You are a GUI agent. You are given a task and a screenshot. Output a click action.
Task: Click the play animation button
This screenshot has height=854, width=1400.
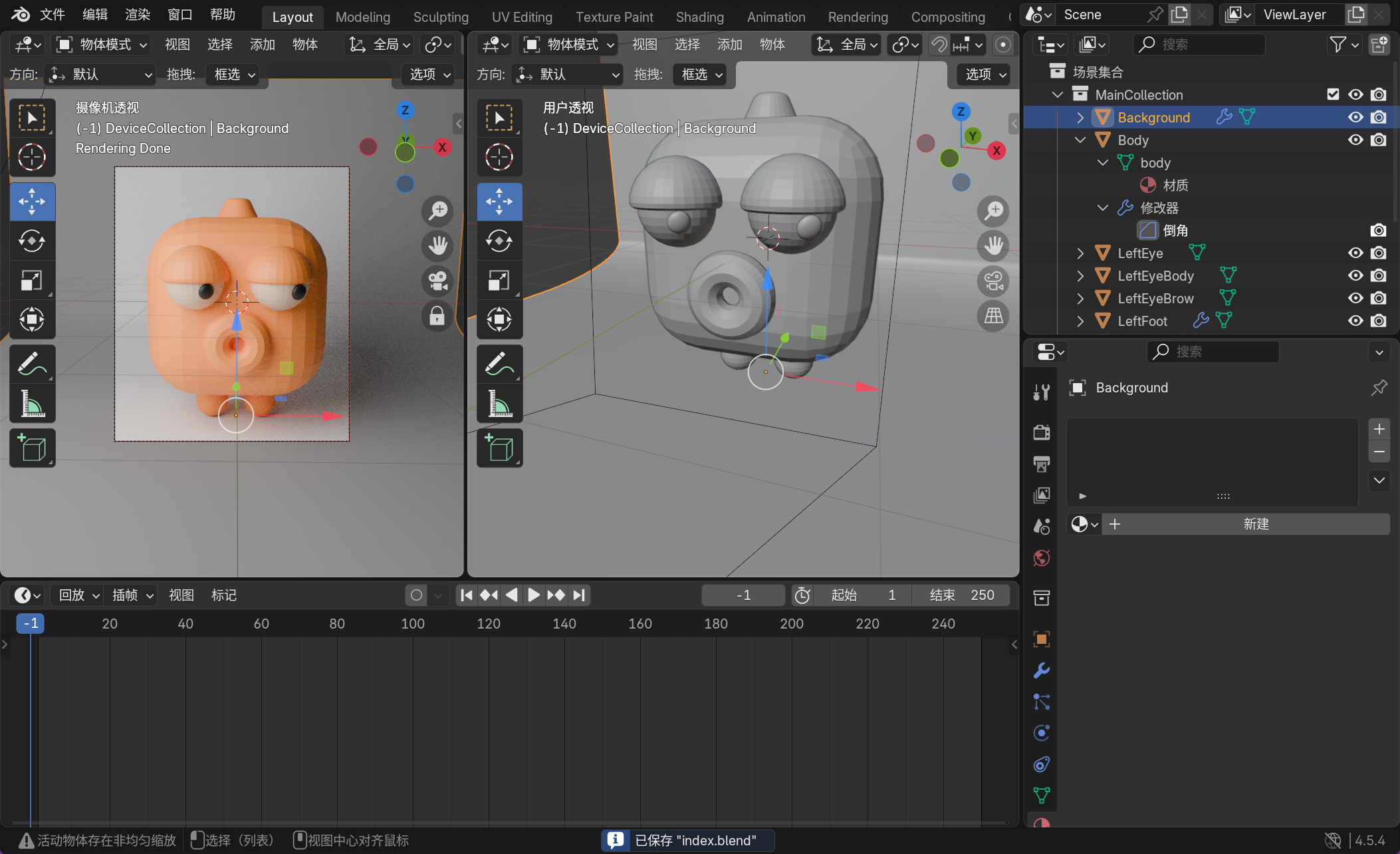pyautogui.click(x=533, y=595)
